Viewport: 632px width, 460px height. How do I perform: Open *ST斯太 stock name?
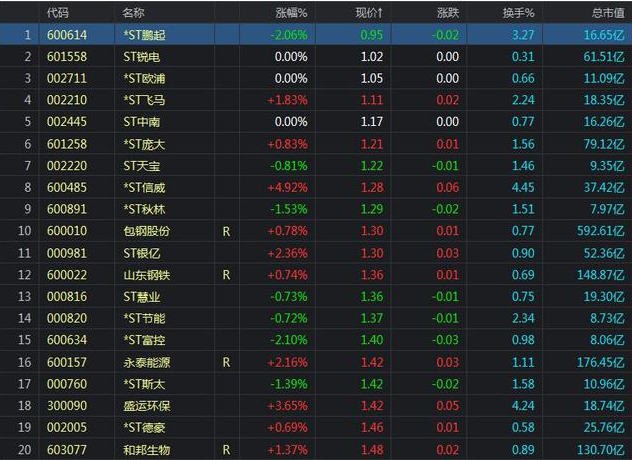[x=144, y=384]
